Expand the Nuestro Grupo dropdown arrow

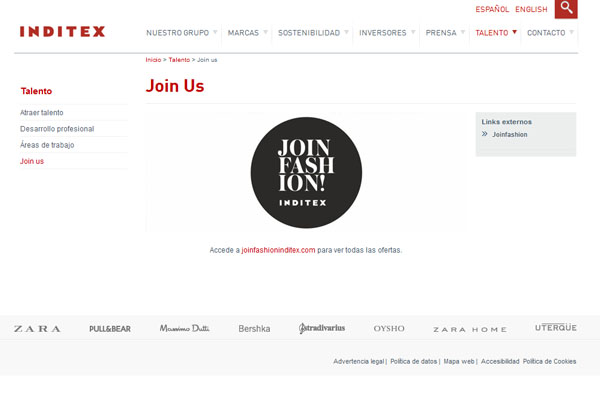(215, 32)
